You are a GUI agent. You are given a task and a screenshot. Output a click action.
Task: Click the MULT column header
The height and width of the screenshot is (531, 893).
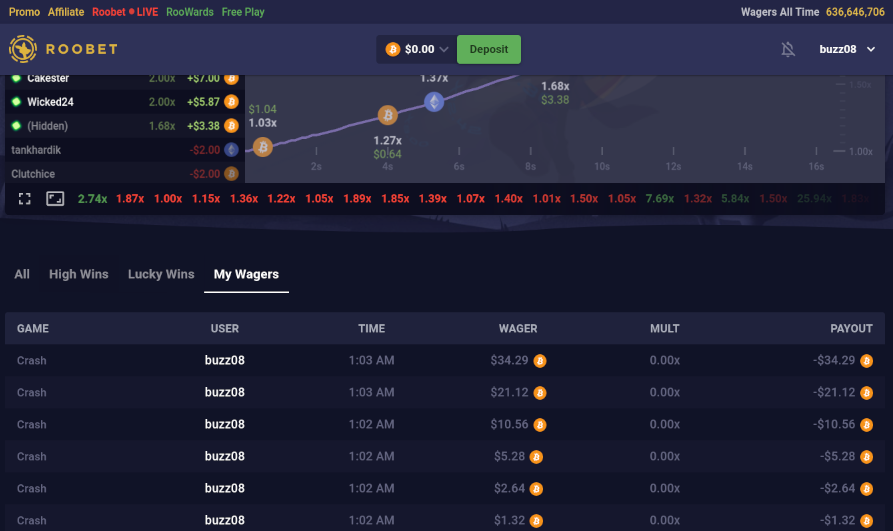[x=665, y=329]
